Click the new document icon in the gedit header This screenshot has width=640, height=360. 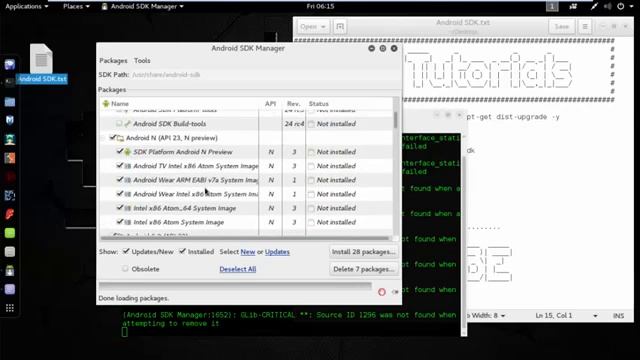pos(340,27)
